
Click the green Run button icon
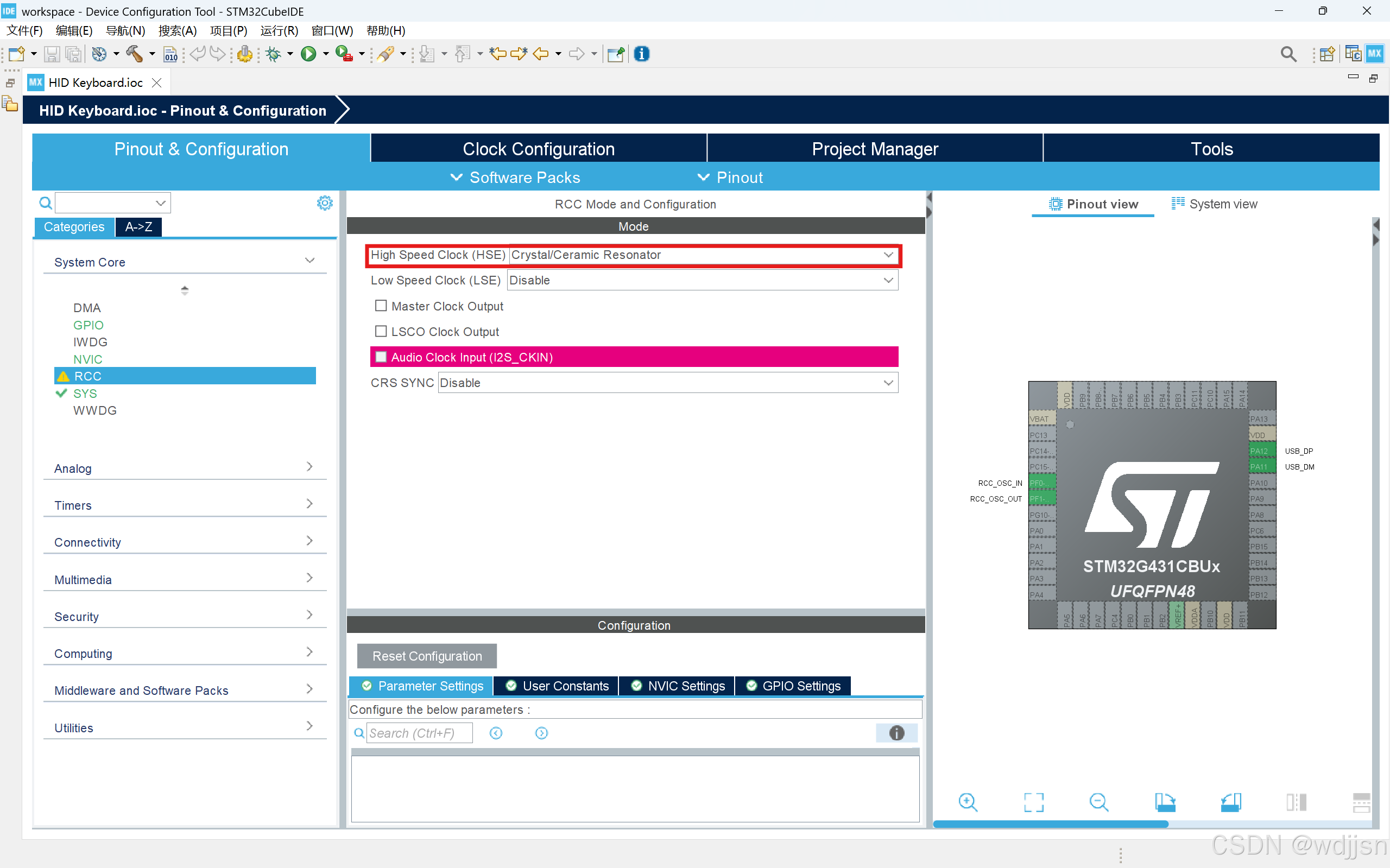[308, 54]
